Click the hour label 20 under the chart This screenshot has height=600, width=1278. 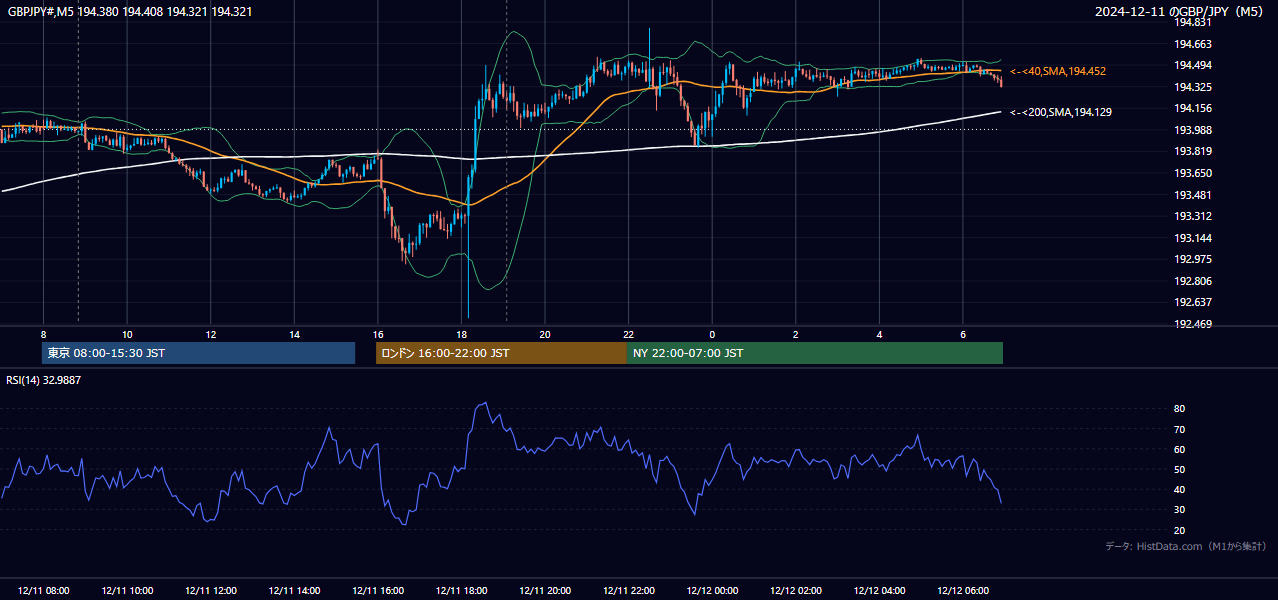pyautogui.click(x=545, y=334)
